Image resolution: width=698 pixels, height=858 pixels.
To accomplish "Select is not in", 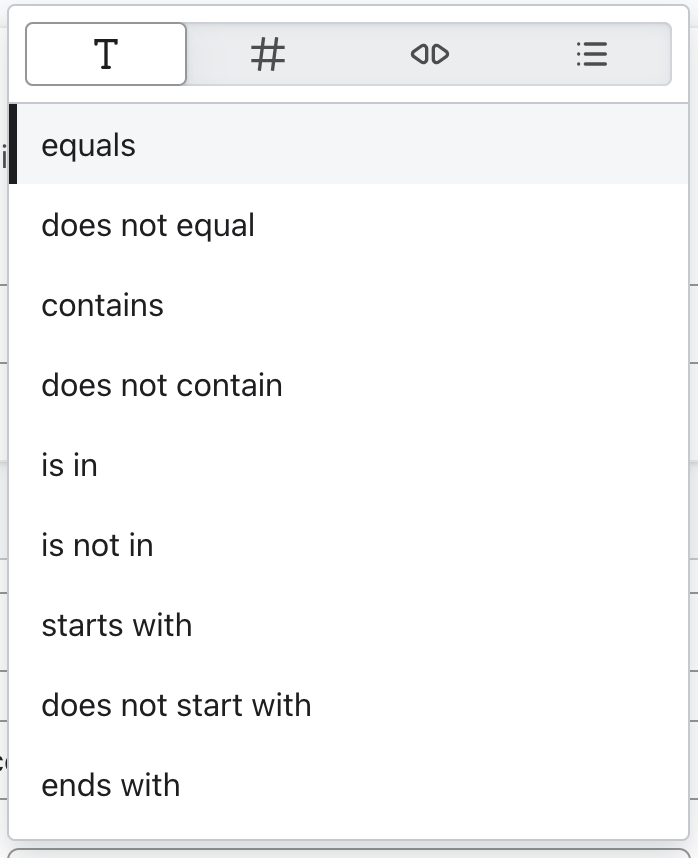I will coord(95,545).
